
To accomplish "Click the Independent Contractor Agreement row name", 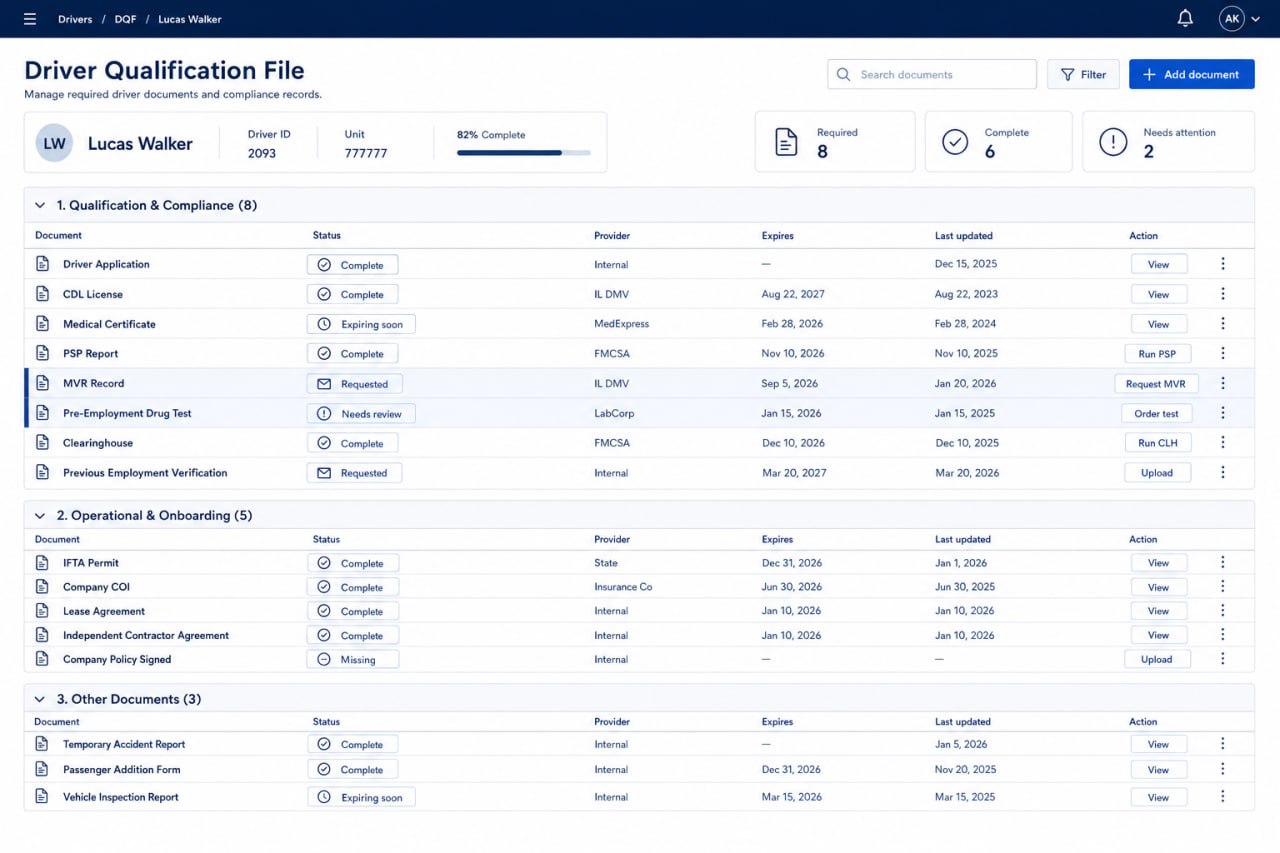I will coord(146,635).
